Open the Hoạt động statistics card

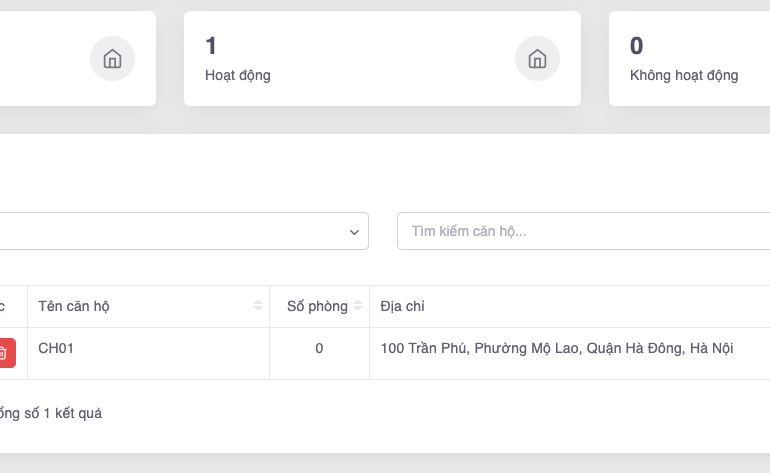coord(382,58)
